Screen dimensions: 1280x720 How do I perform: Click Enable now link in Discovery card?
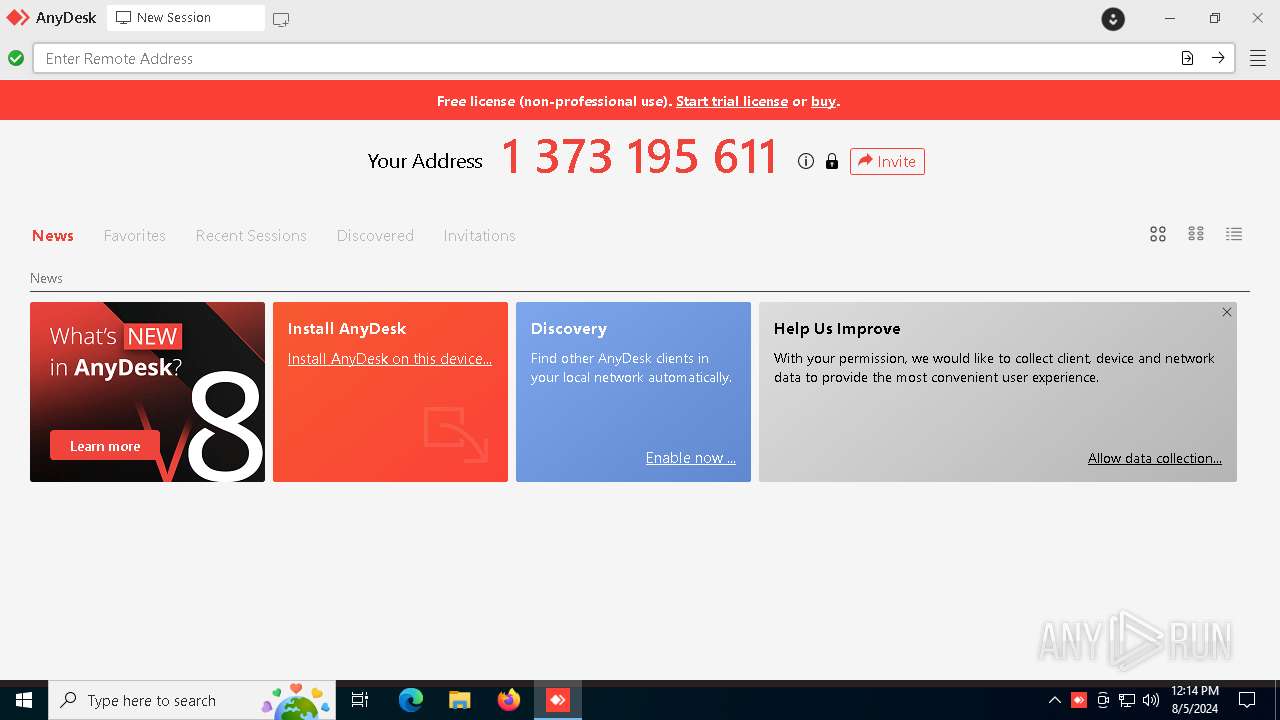pyautogui.click(x=690, y=458)
